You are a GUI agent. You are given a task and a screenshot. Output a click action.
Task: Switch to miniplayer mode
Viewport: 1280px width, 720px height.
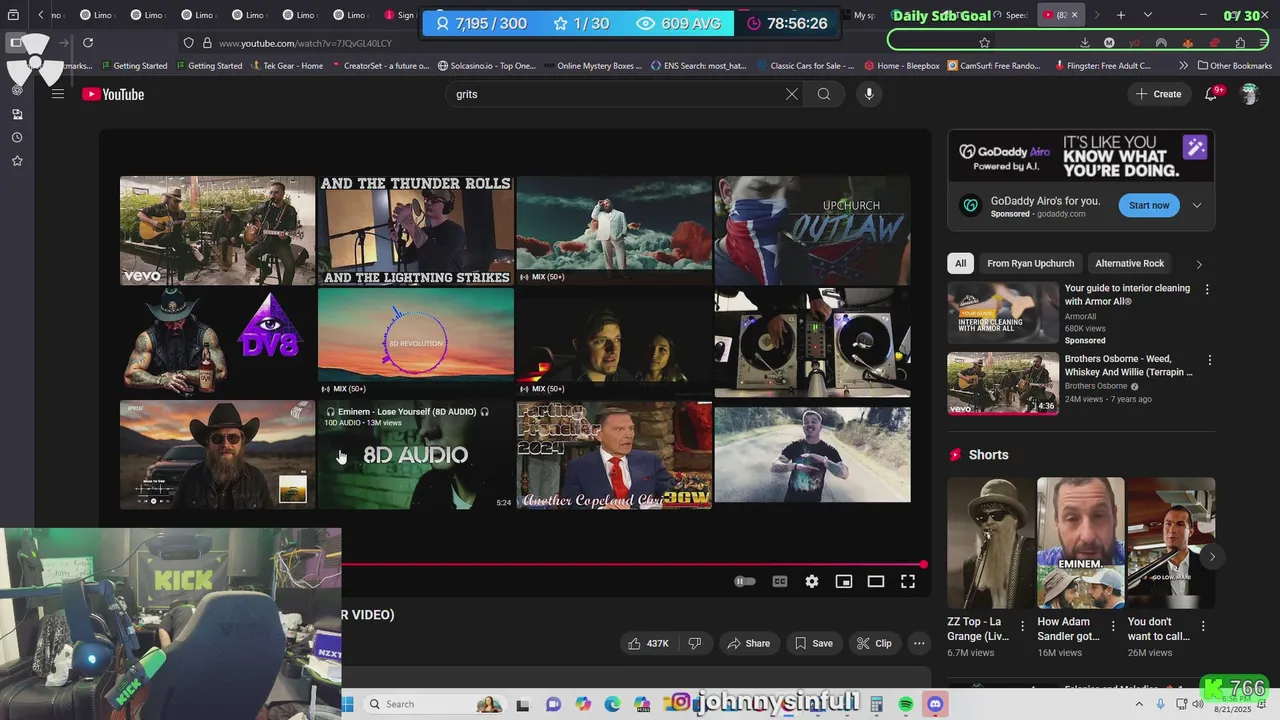point(844,581)
